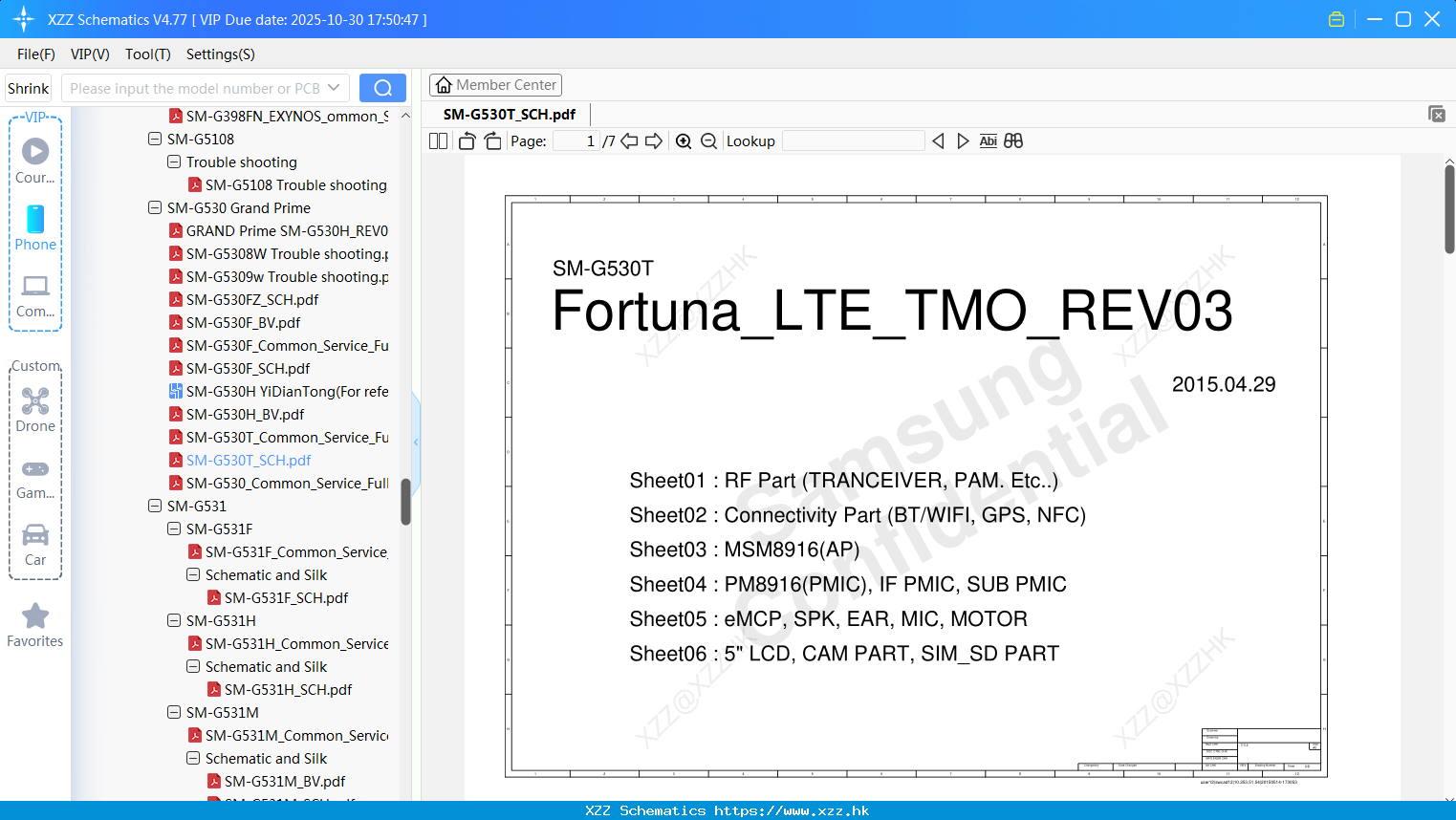1456x820 pixels.
Task: Collapse the SM-G530 Grand Prime node
Action: [x=155, y=207]
